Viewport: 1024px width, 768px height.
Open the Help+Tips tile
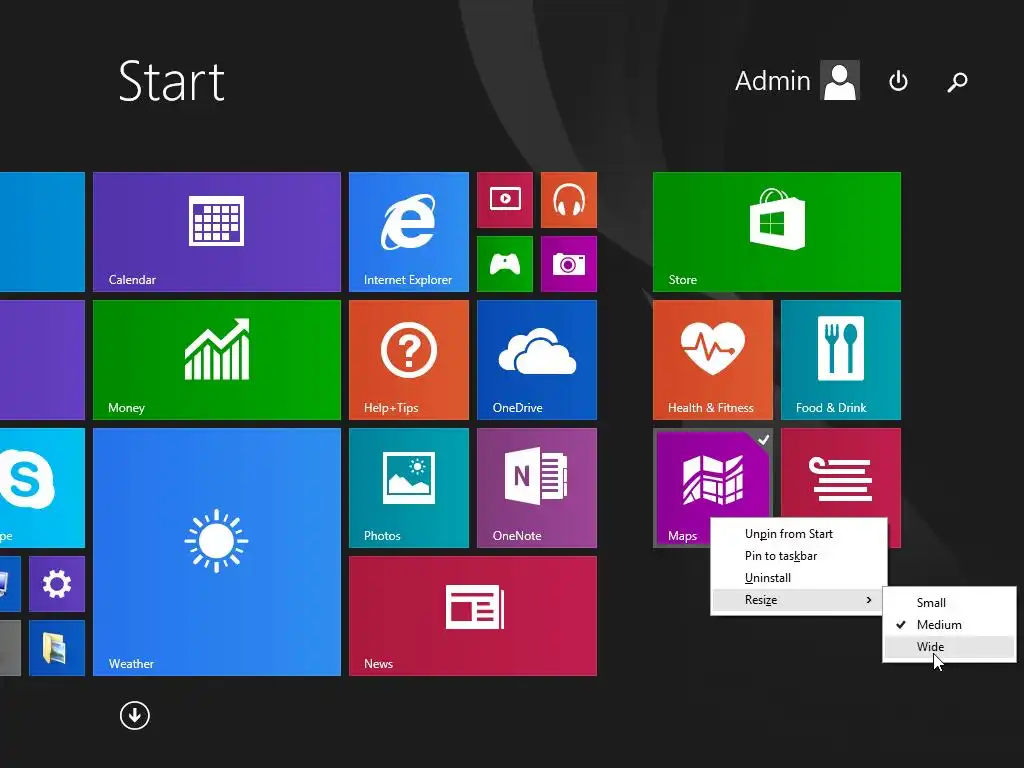(409, 360)
